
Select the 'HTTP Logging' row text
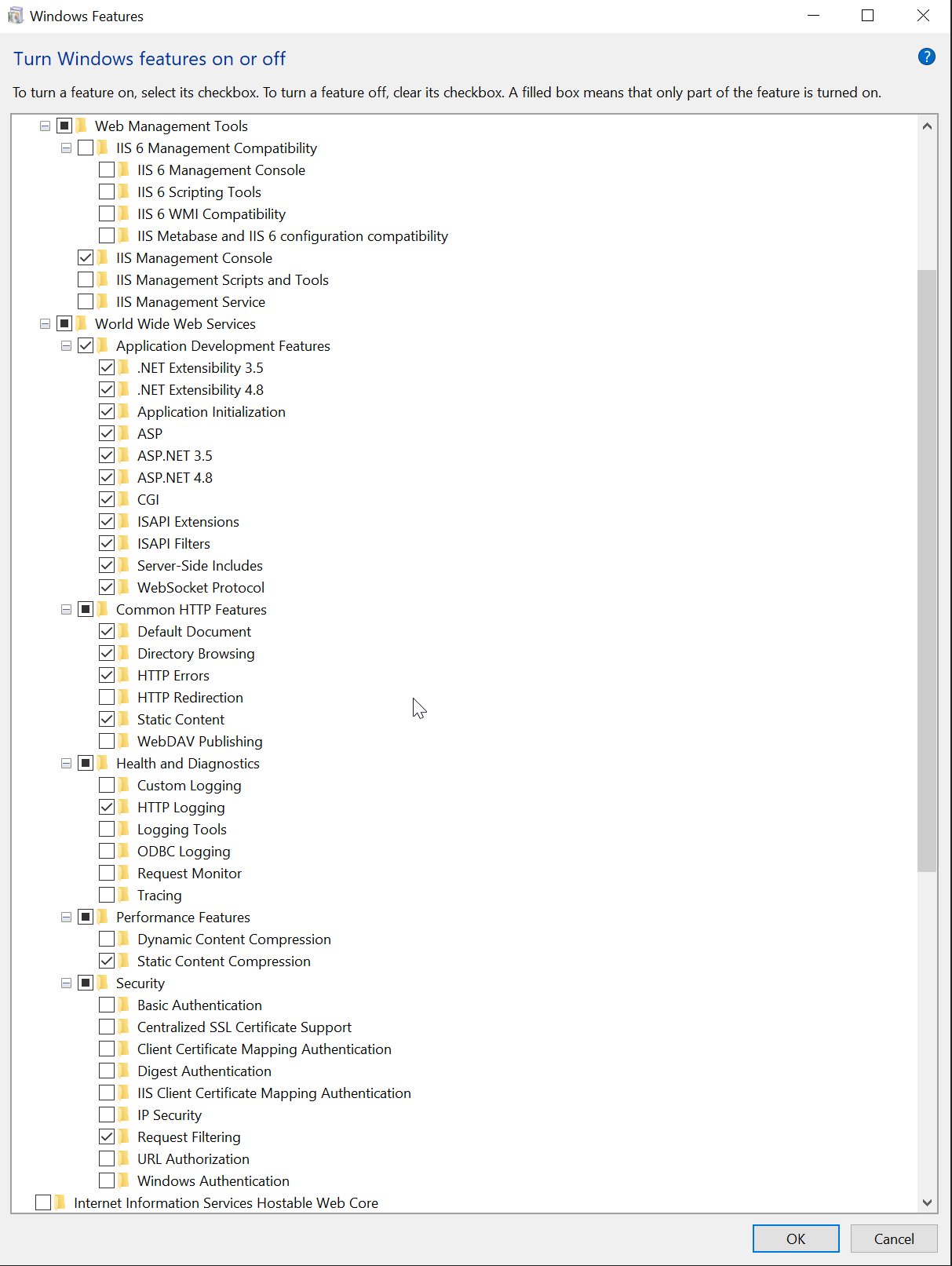click(x=181, y=807)
